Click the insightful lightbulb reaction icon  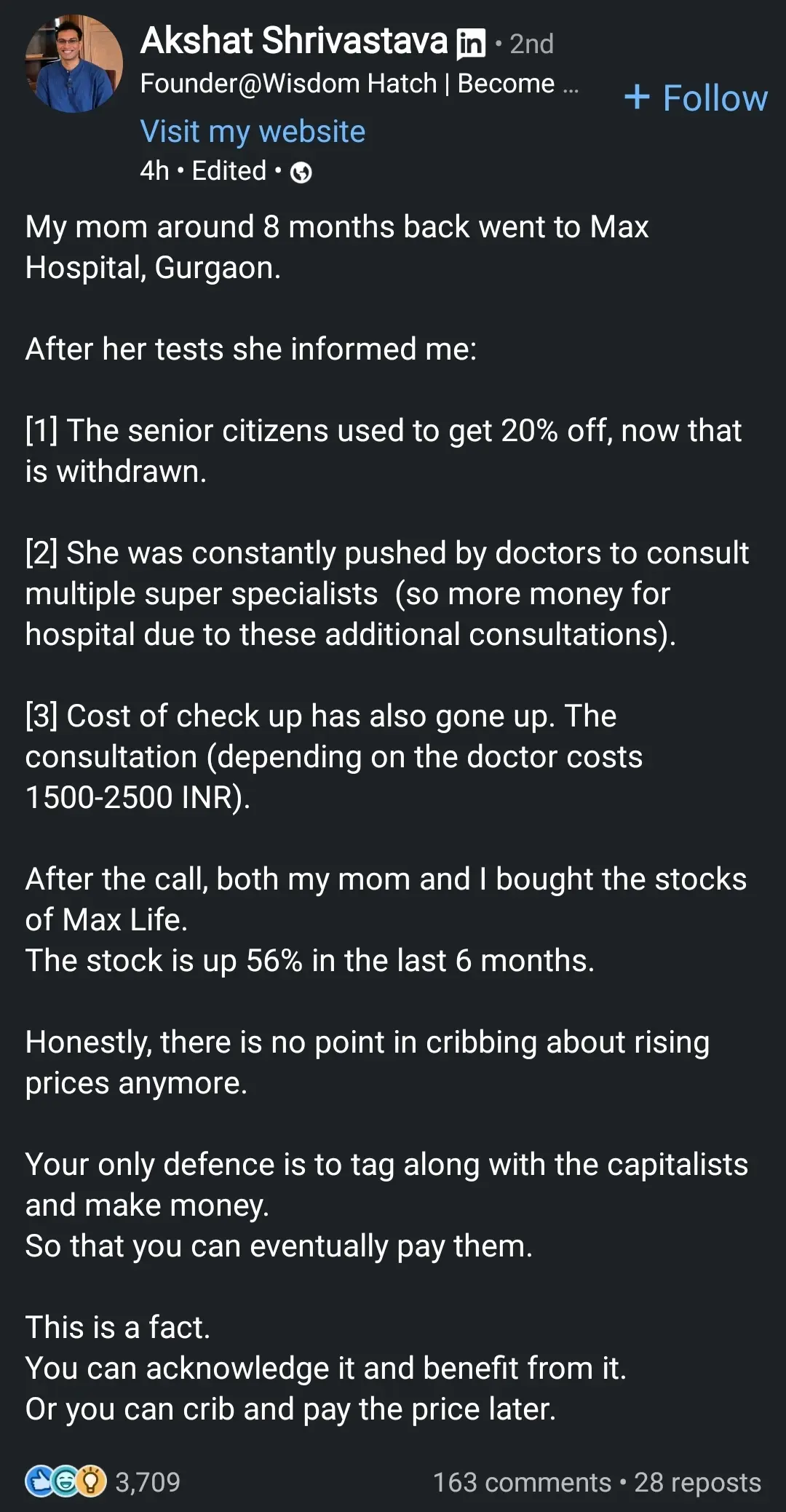pyautogui.click(x=92, y=1481)
